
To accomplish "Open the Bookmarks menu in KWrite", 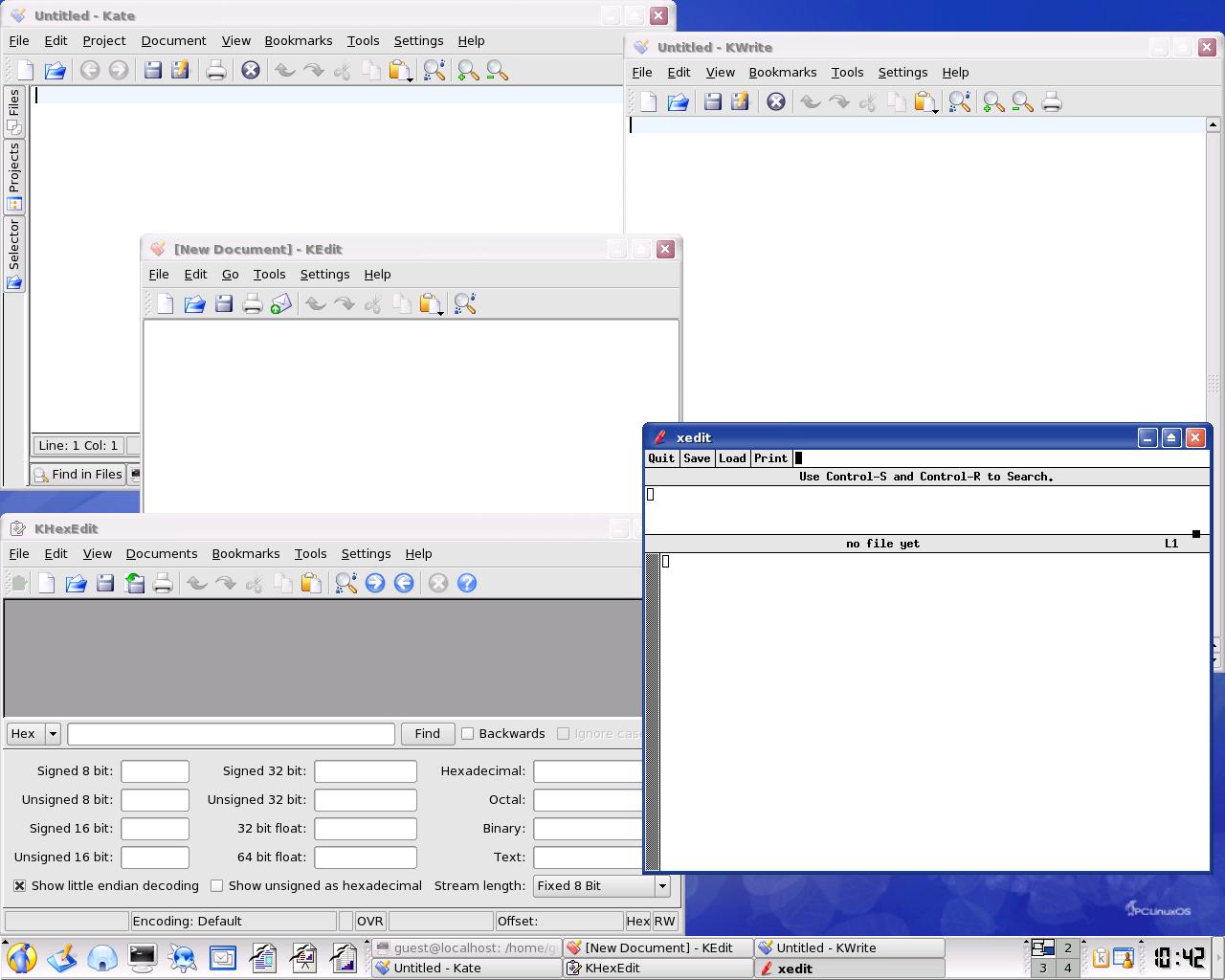I will (x=783, y=72).
